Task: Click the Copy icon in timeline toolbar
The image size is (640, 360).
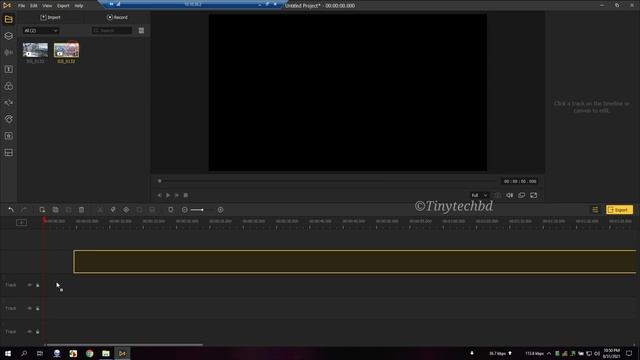Action: click(56, 210)
